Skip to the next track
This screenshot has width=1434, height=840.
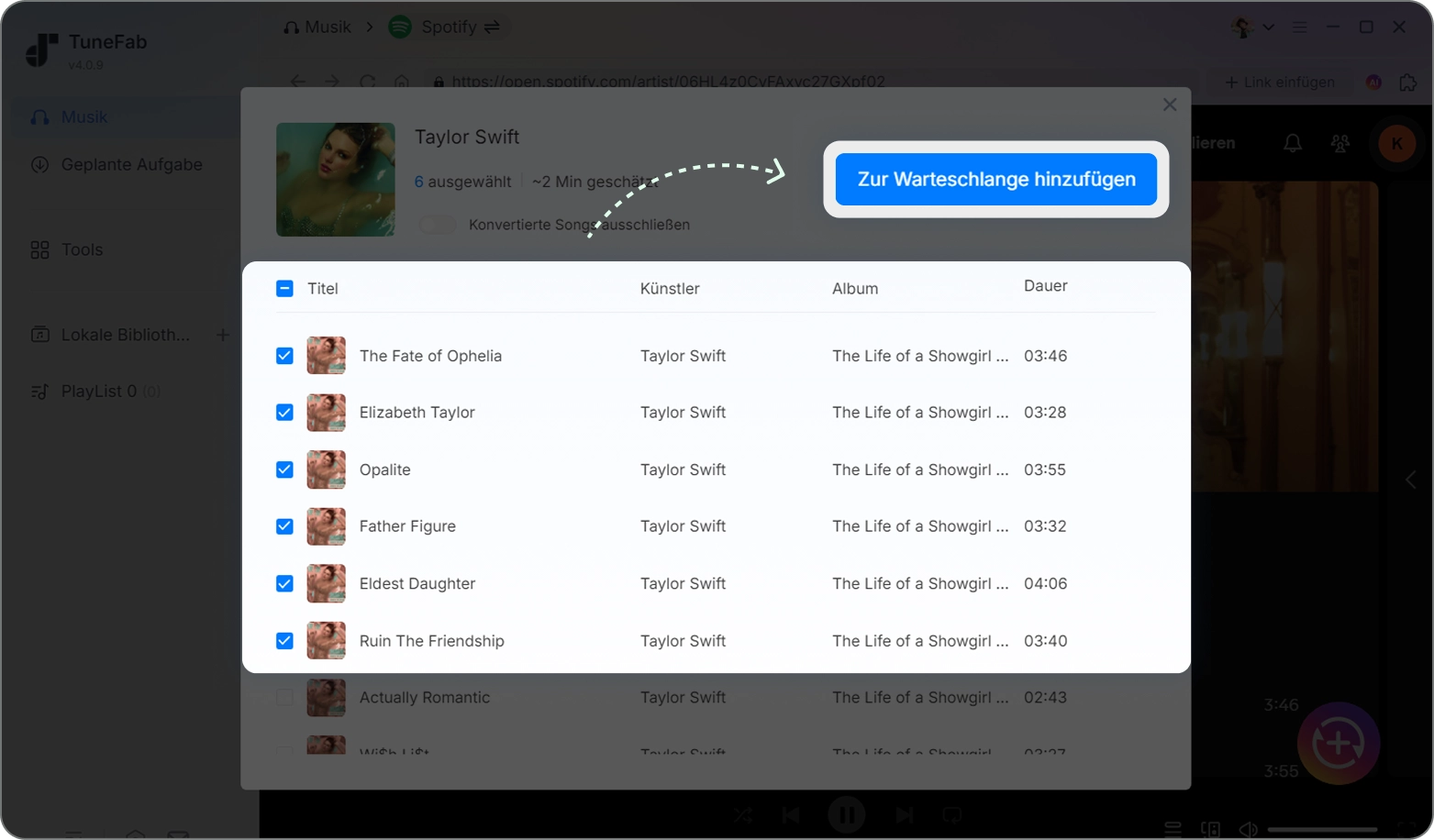tap(905, 814)
